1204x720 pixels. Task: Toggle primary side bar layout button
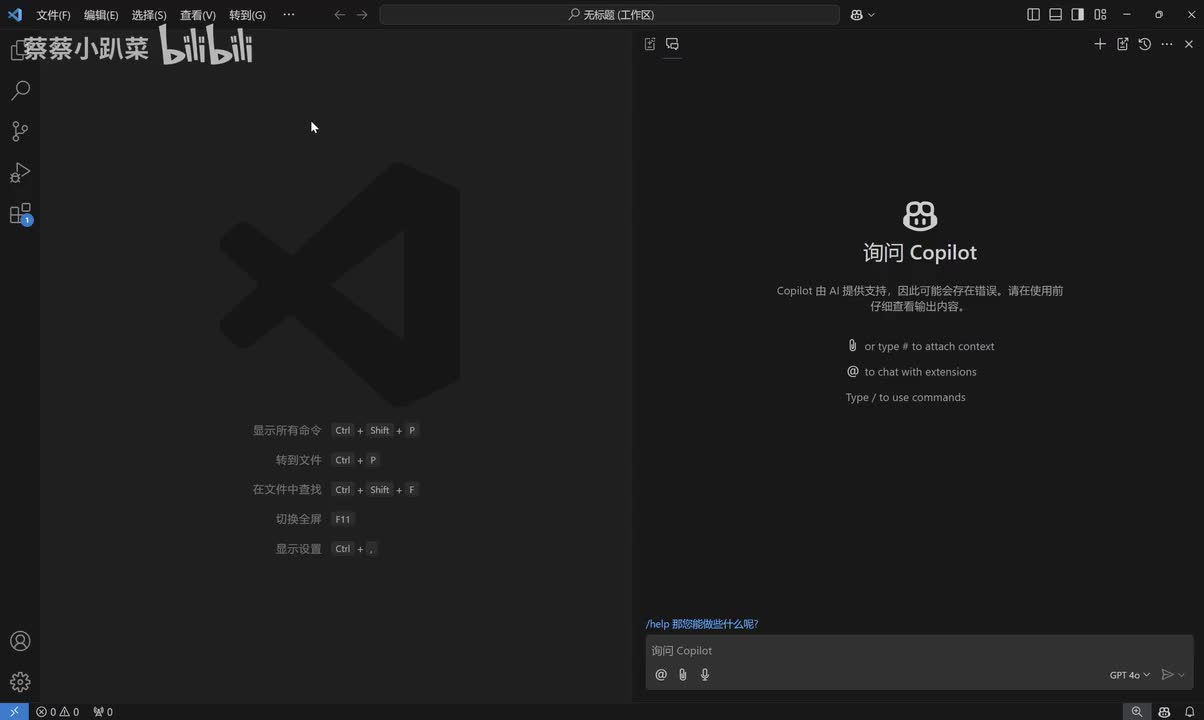(x=1034, y=15)
